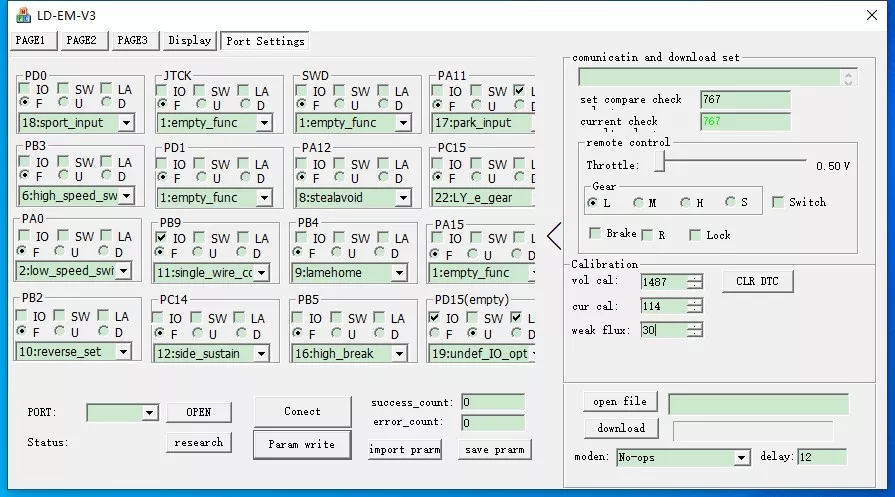Expand the PORT selection dropdown

[x=150, y=412]
